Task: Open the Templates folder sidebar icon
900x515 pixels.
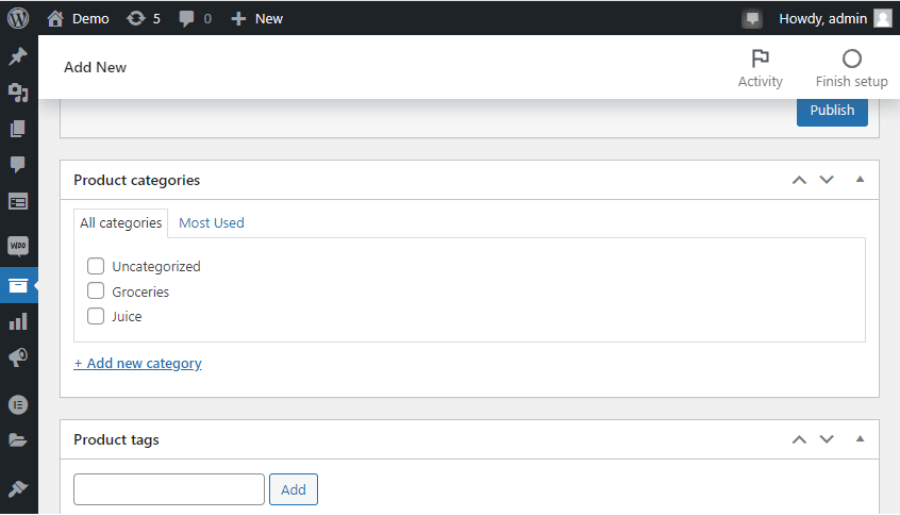Action: [18, 440]
